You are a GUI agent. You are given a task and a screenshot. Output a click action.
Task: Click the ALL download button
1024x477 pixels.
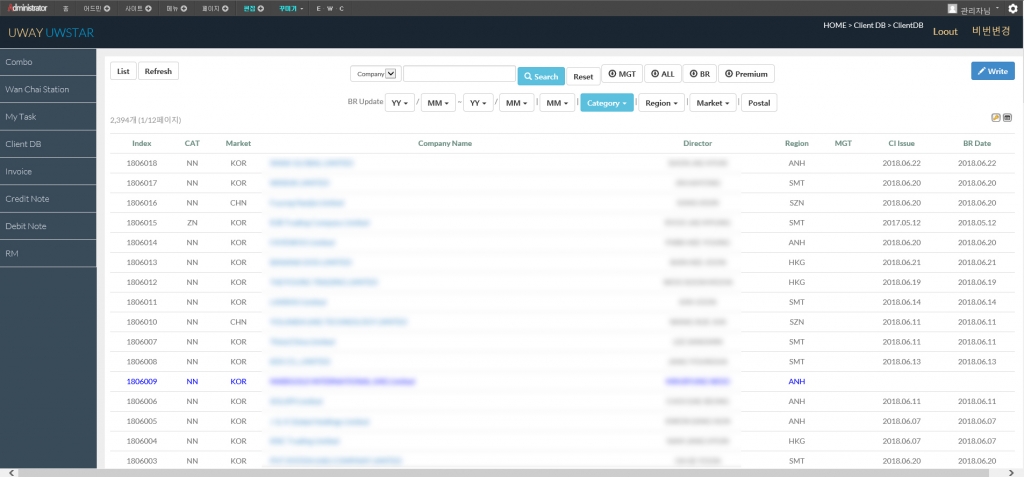point(663,74)
